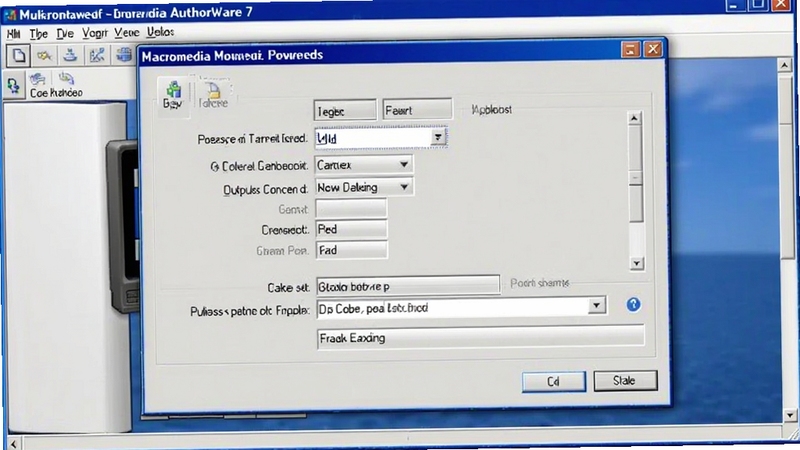Viewport: 800px width, 450px height.
Task: Click the second main toolbar icon beside new document
Action: coord(44,56)
